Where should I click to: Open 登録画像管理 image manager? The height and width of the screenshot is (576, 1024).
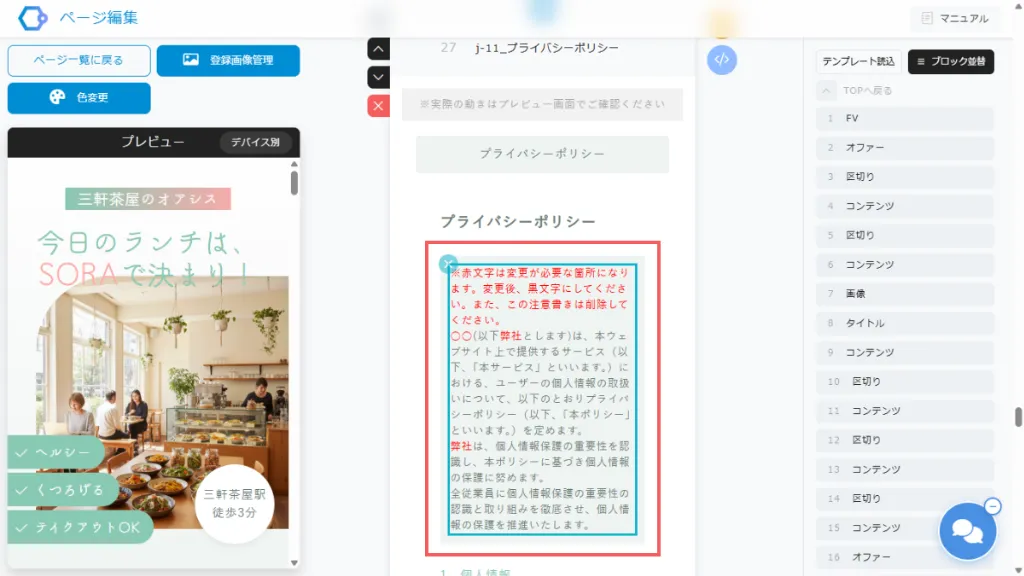pos(228,61)
